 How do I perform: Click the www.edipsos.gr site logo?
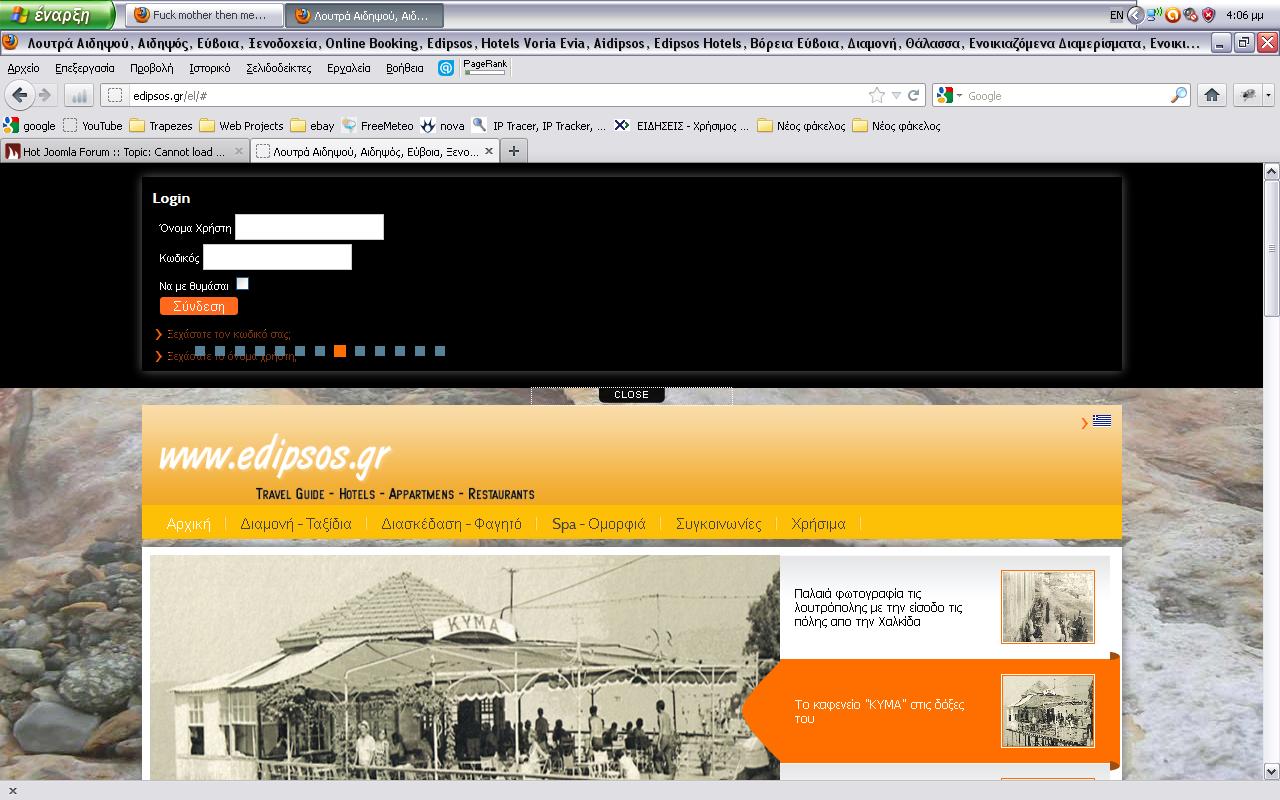coord(273,456)
